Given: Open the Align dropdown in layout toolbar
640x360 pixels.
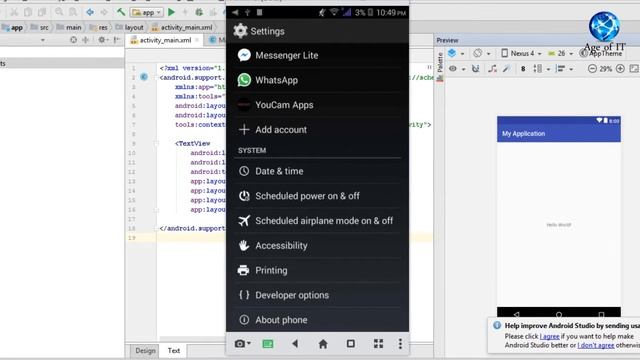Looking at the screenshot, I should pyautogui.click(x=565, y=69).
